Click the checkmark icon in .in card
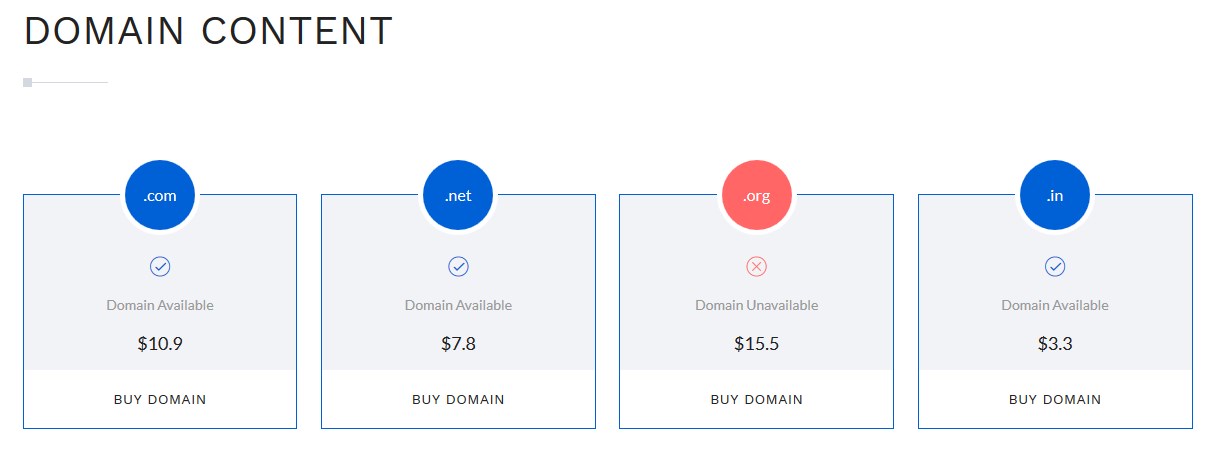1213x463 pixels. (1055, 267)
